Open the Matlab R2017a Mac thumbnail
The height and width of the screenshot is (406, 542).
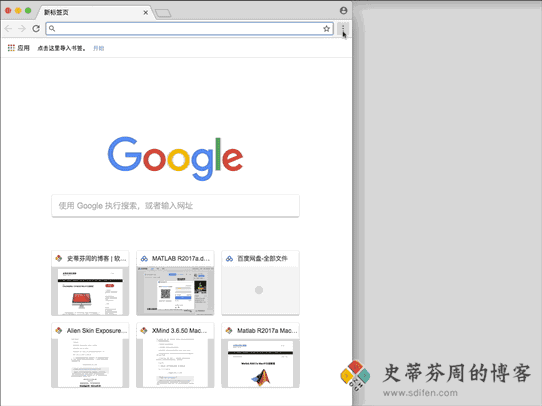coord(260,355)
